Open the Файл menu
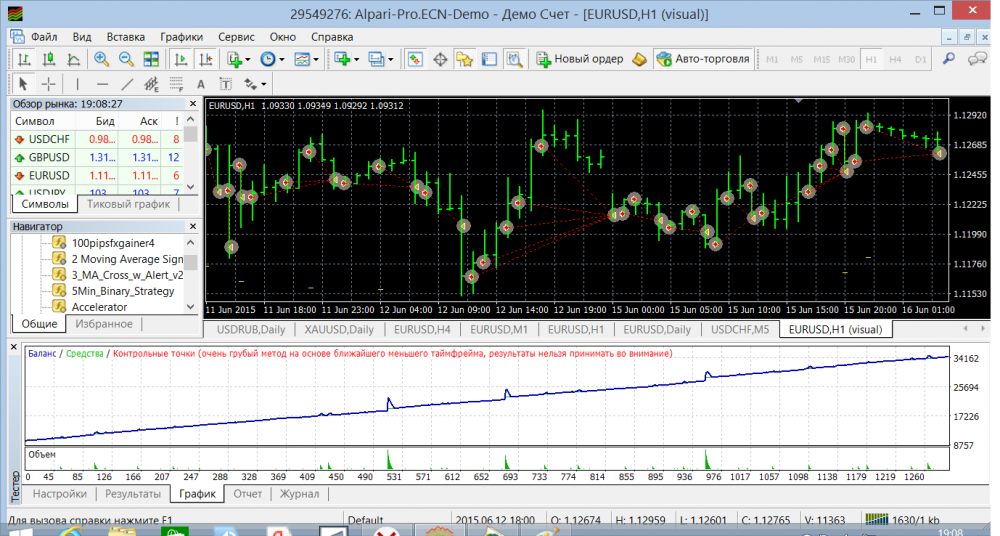Viewport: 1000px width, 536px height. (44, 37)
